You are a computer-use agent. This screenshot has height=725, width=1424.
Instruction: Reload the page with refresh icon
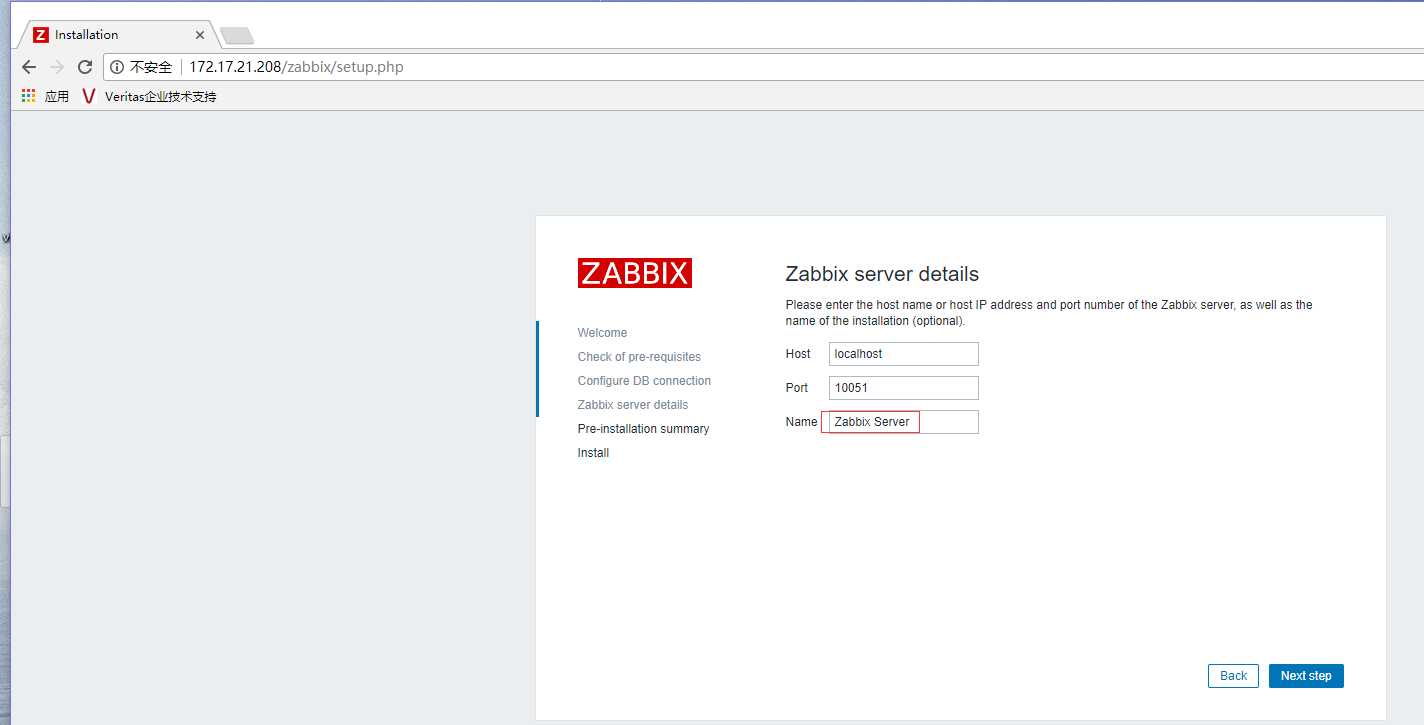tap(85, 67)
